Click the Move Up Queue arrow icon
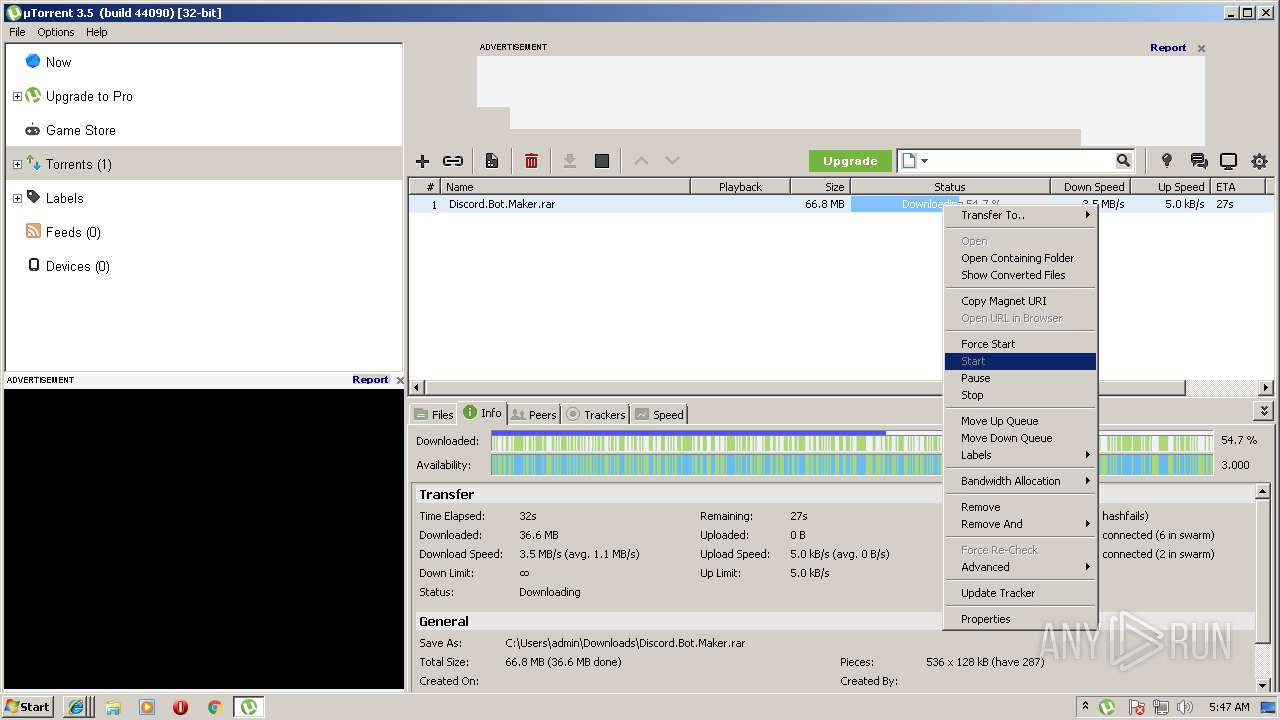This screenshot has width=1280, height=720. tap(641, 161)
